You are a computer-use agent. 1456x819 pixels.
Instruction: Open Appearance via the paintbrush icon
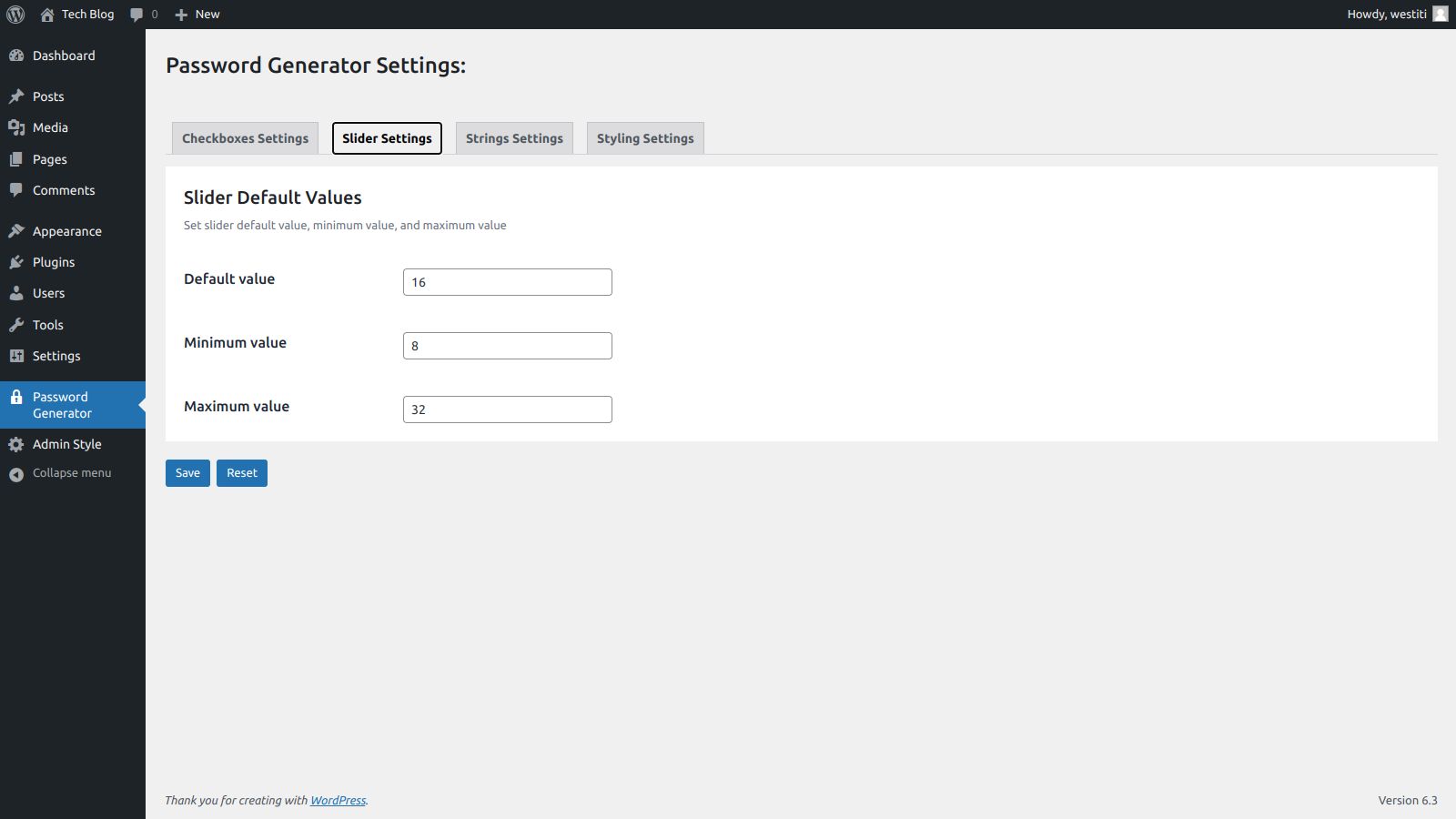coord(16,230)
